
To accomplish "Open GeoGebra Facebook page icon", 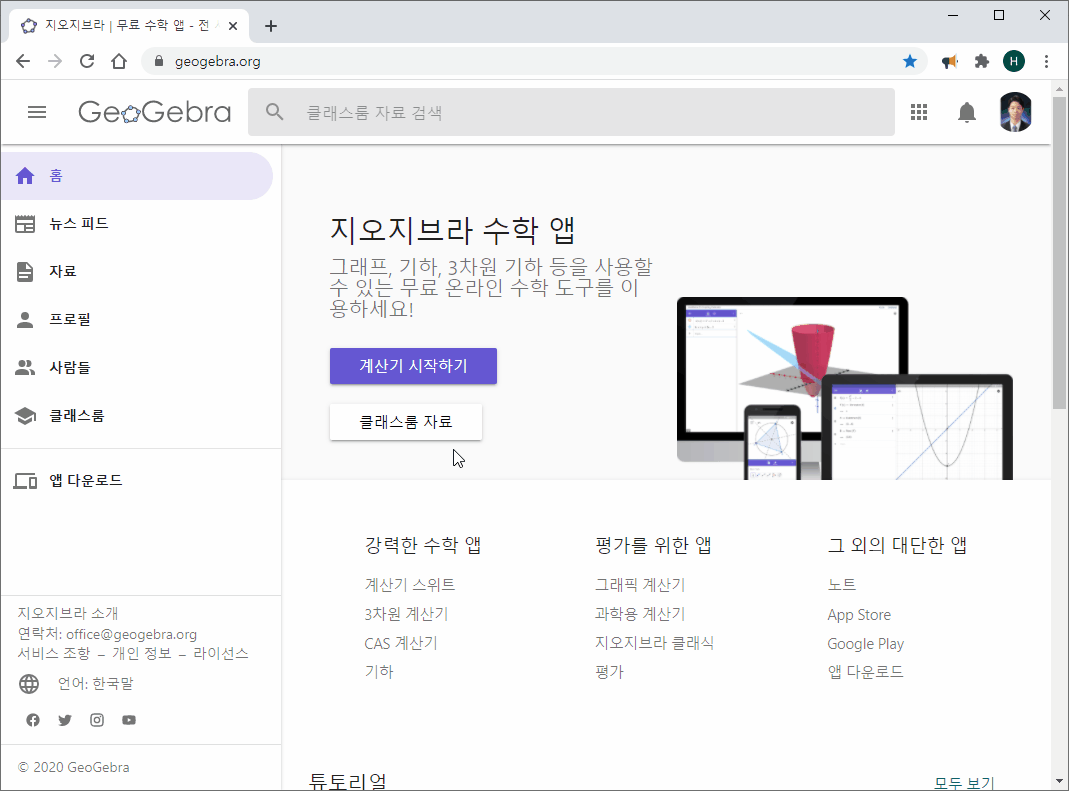I will point(33,720).
